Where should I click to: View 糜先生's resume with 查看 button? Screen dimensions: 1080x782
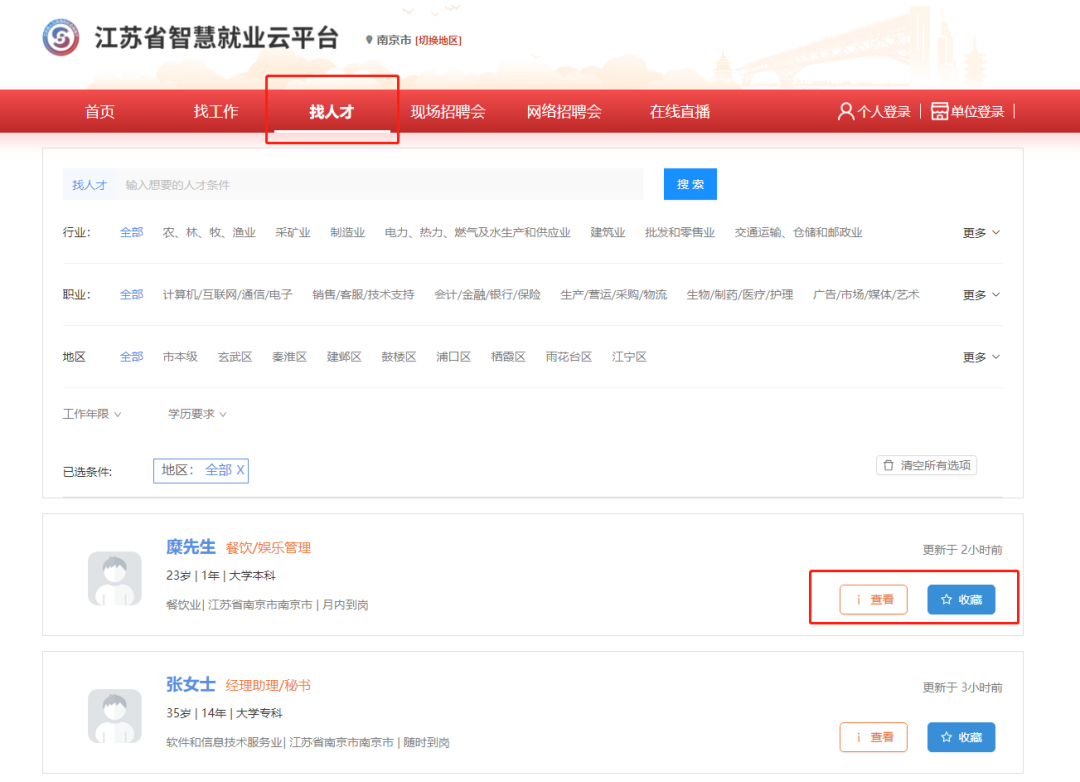tap(873, 600)
